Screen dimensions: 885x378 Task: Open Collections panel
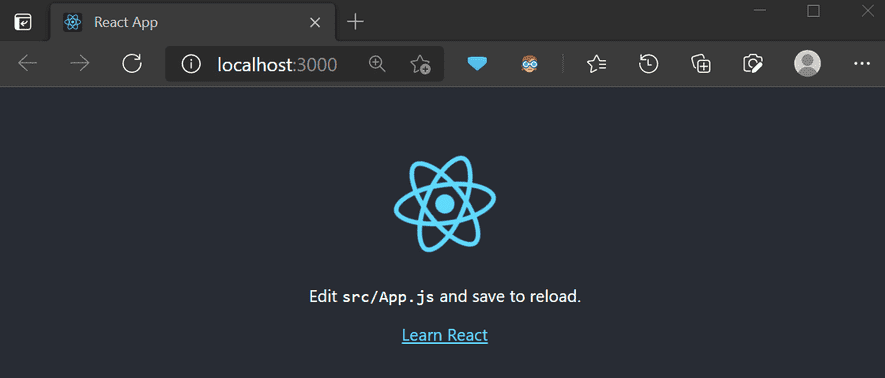701,64
